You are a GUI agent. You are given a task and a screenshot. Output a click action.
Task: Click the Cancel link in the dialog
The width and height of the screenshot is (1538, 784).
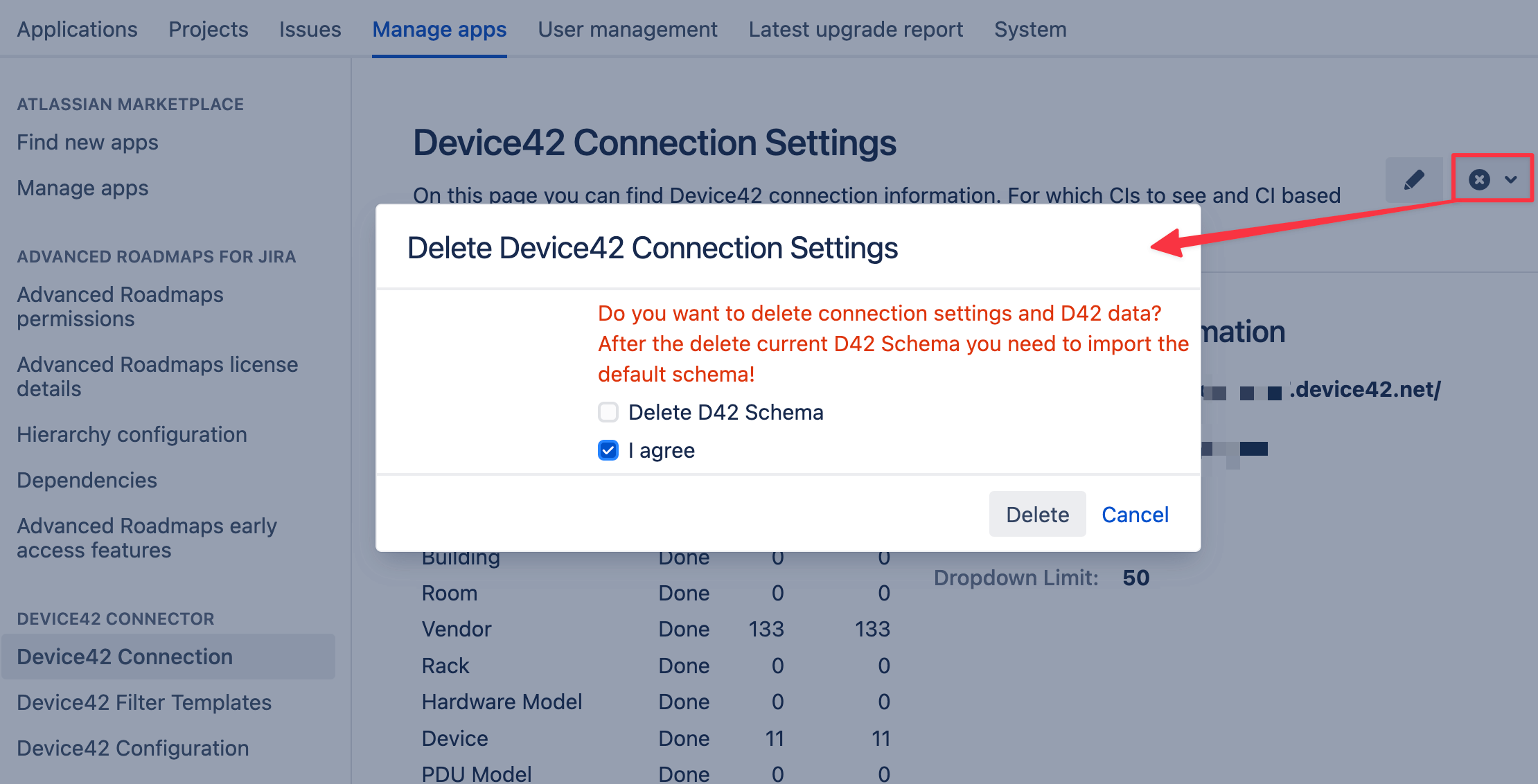tap(1134, 514)
